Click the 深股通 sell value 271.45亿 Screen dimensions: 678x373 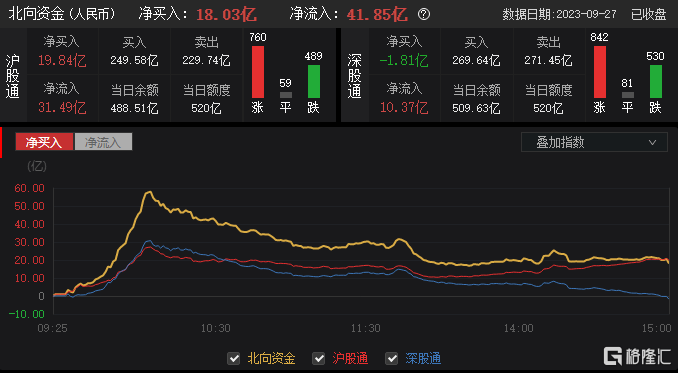(548, 61)
